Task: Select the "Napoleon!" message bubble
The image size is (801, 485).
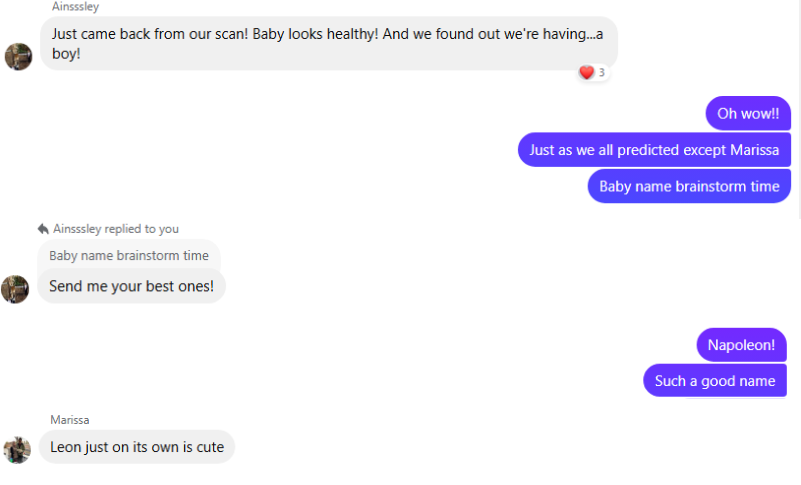Action: click(741, 345)
